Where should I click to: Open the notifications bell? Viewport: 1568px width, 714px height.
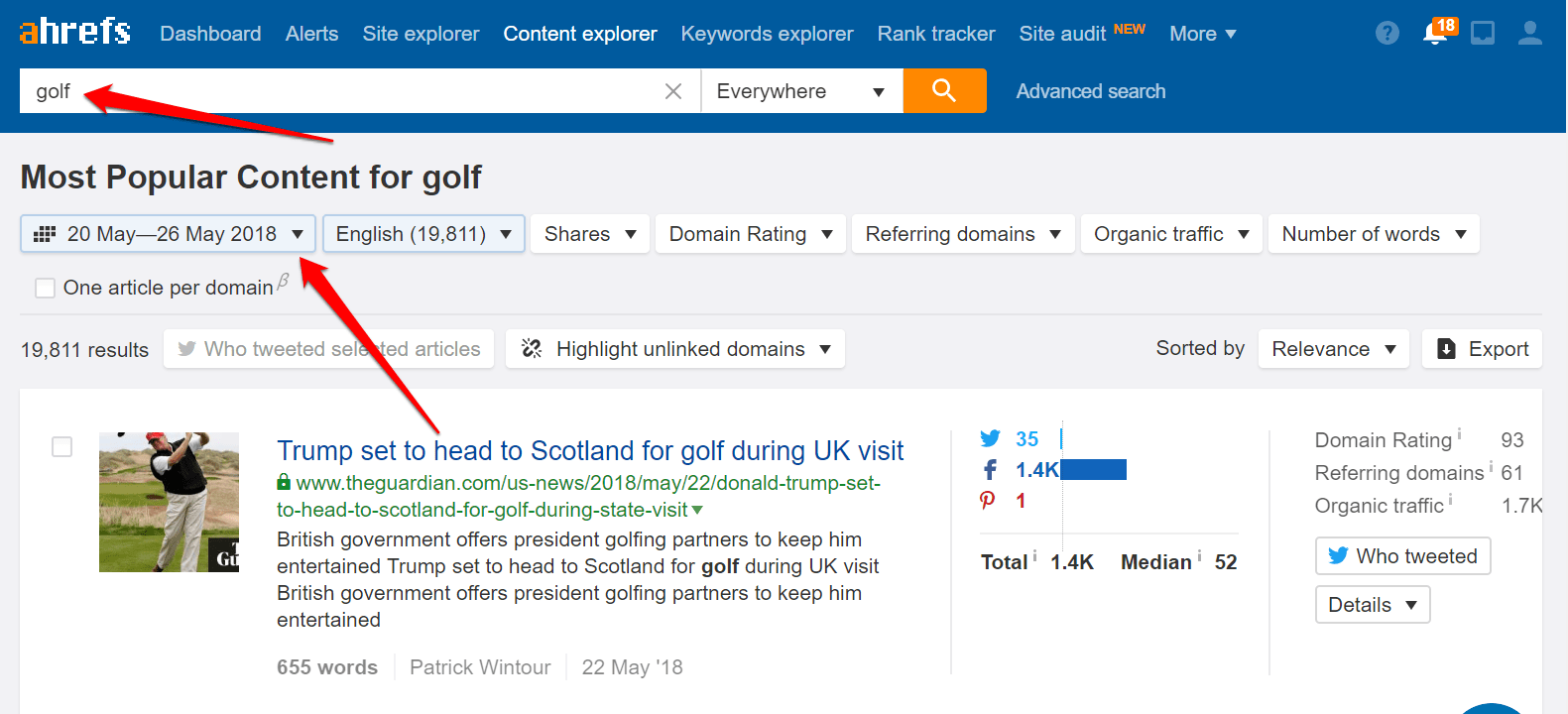tap(1434, 34)
